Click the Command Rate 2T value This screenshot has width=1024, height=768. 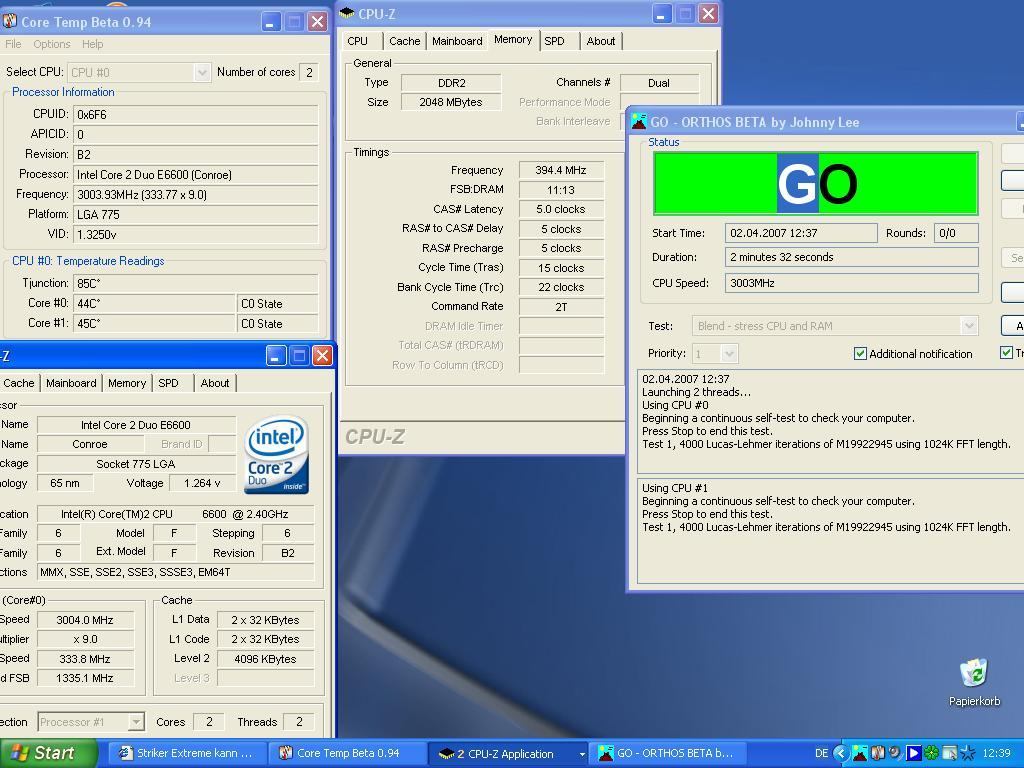pos(561,306)
